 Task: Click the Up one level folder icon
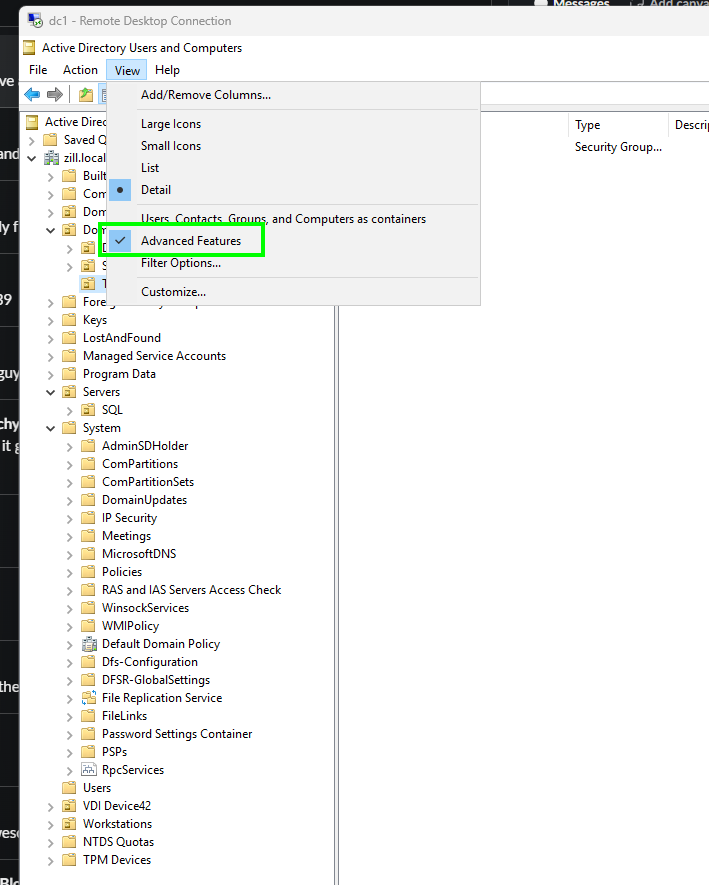click(86, 94)
